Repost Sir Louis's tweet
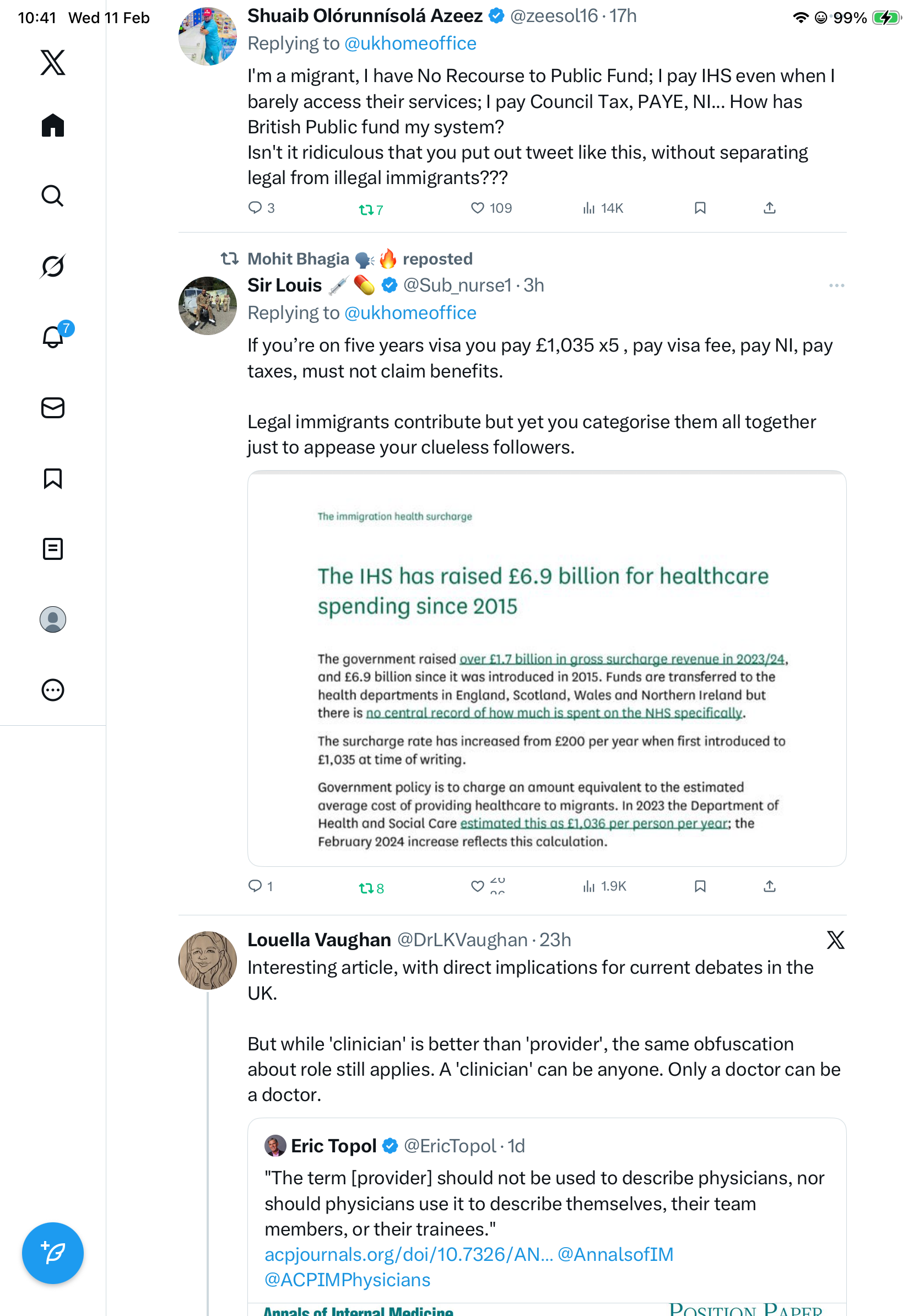Screen dimensions: 919x1316 tap(366, 888)
